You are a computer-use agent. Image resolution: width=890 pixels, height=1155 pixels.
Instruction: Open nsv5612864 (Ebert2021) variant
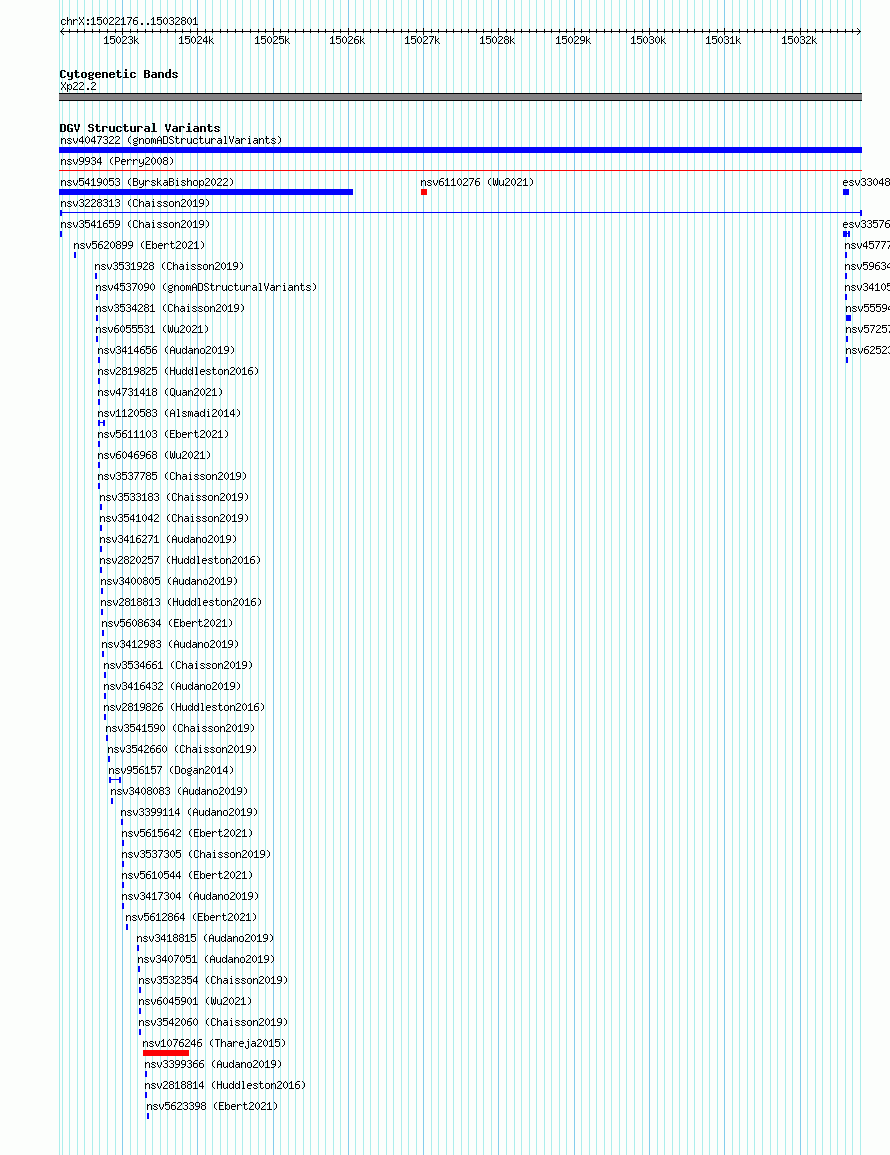(192, 917)
